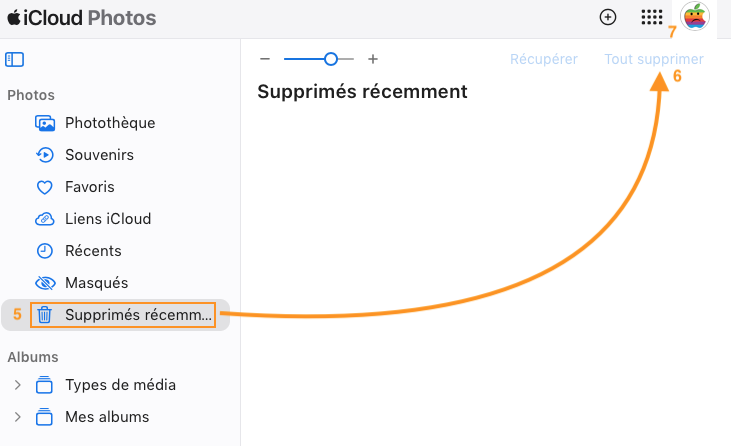Click the Tout supprimer button
Viewport: 731px width, 446px height.
pos(654,59)
